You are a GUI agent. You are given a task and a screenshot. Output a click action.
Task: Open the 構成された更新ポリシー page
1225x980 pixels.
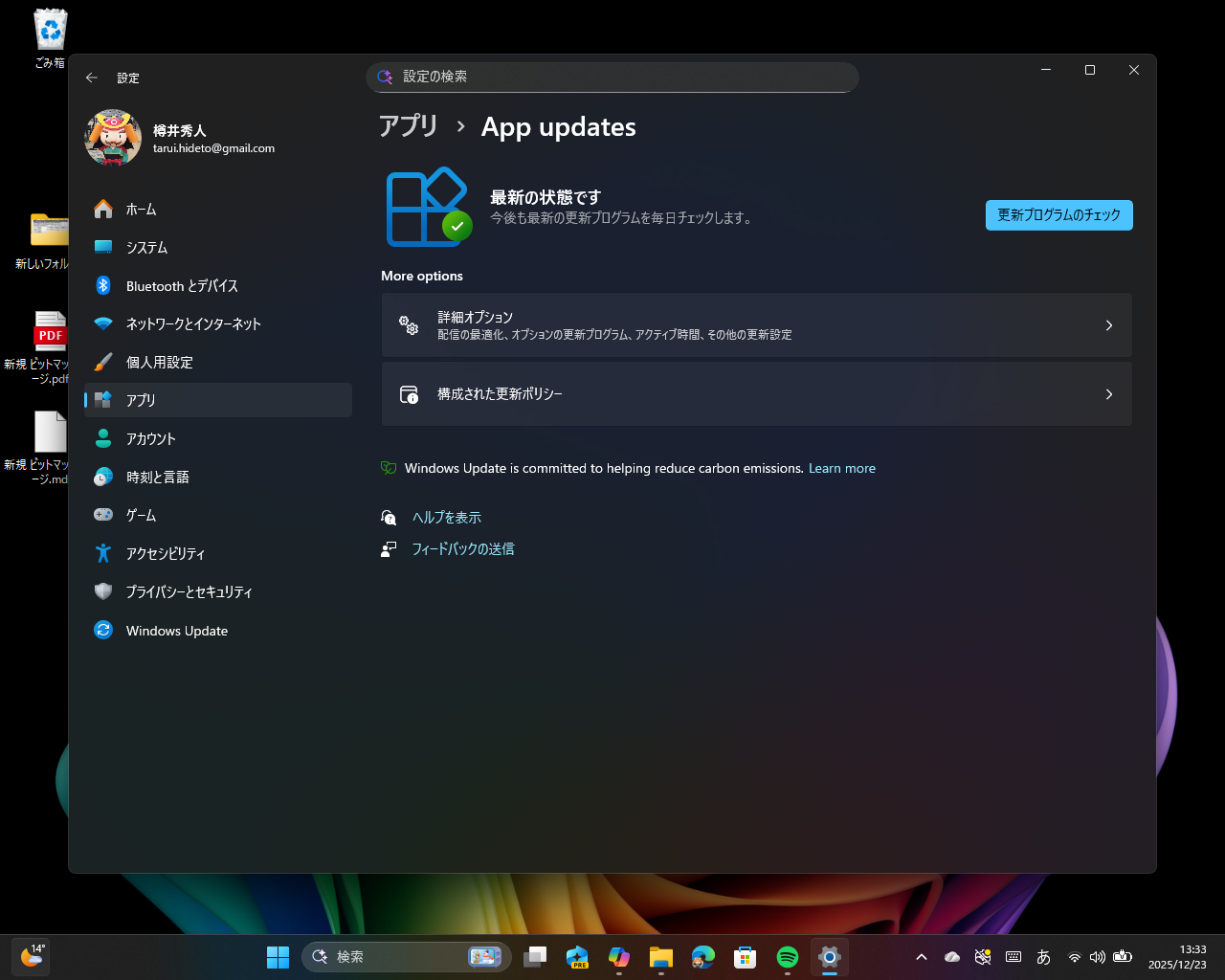coord(756,393)
